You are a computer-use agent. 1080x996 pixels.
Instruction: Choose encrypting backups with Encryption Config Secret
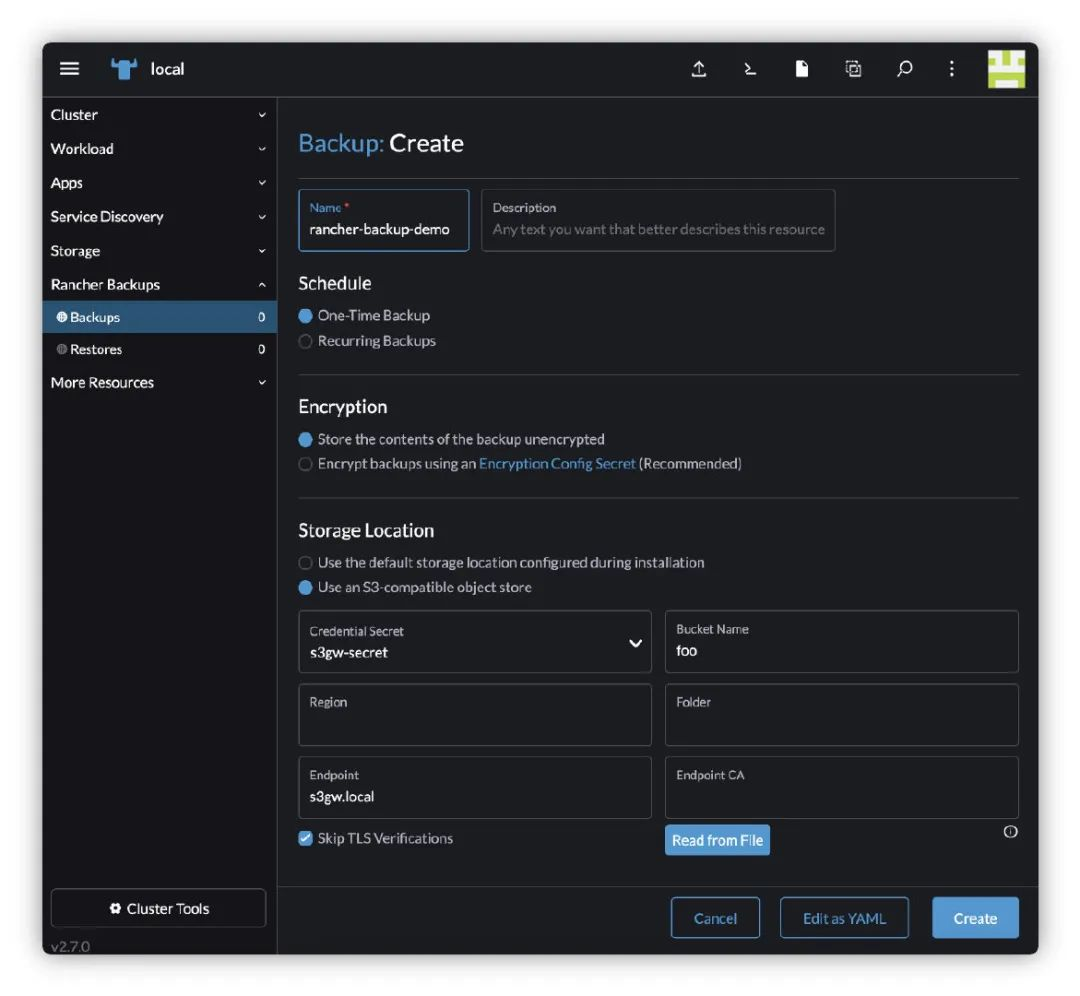tap(305, 464)
